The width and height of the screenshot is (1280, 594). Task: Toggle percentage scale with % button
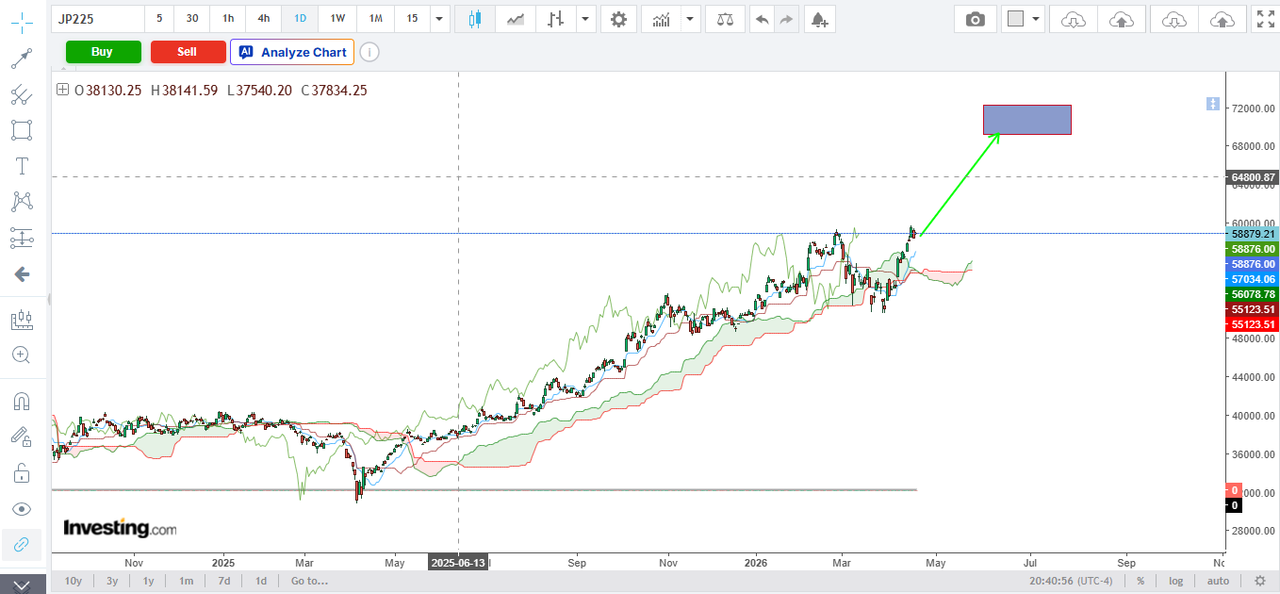click(1141, 580)
